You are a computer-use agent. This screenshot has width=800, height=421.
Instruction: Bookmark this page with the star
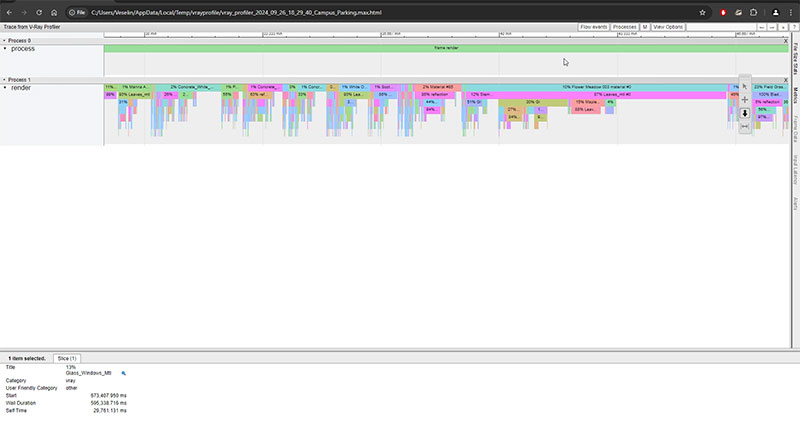[702, 13]
